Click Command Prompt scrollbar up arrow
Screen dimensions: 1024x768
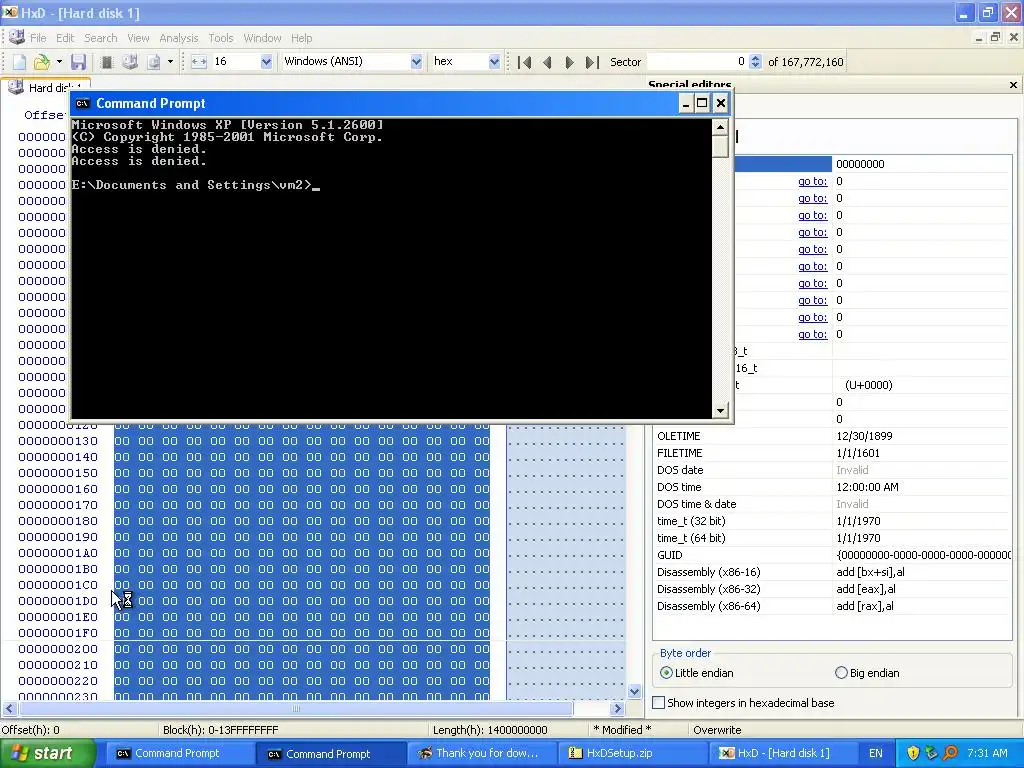pyautogui.click(x=720, y=127)
